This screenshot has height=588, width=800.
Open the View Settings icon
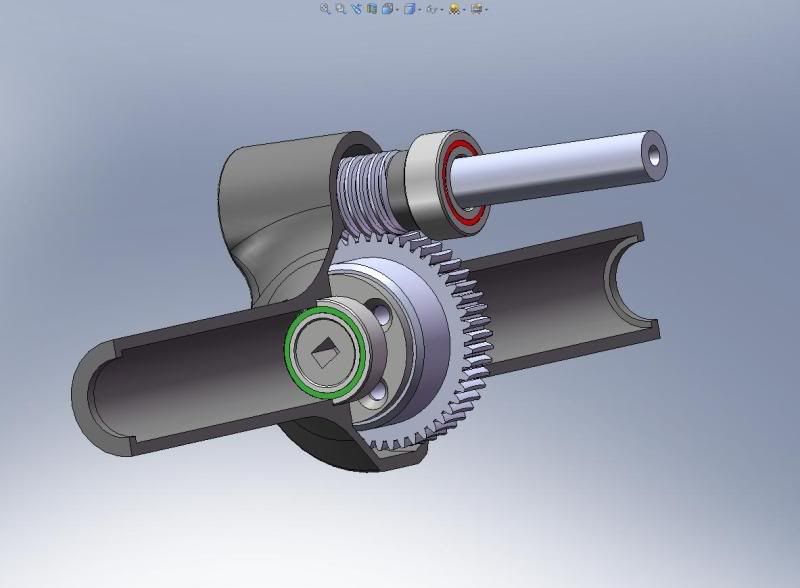click(x=476, y=9)
